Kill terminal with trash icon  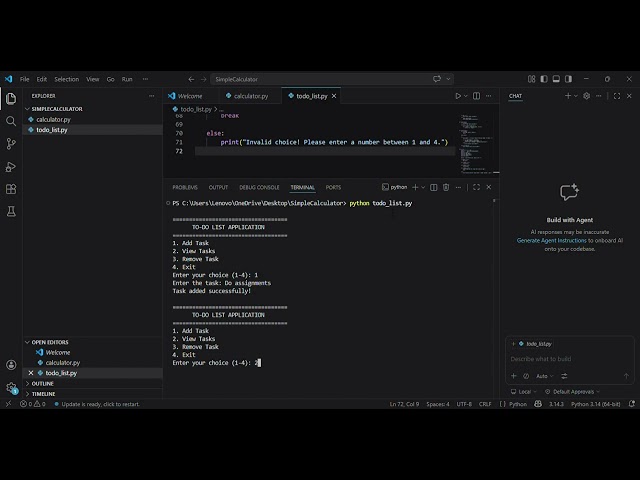click(x=446, y=187)
